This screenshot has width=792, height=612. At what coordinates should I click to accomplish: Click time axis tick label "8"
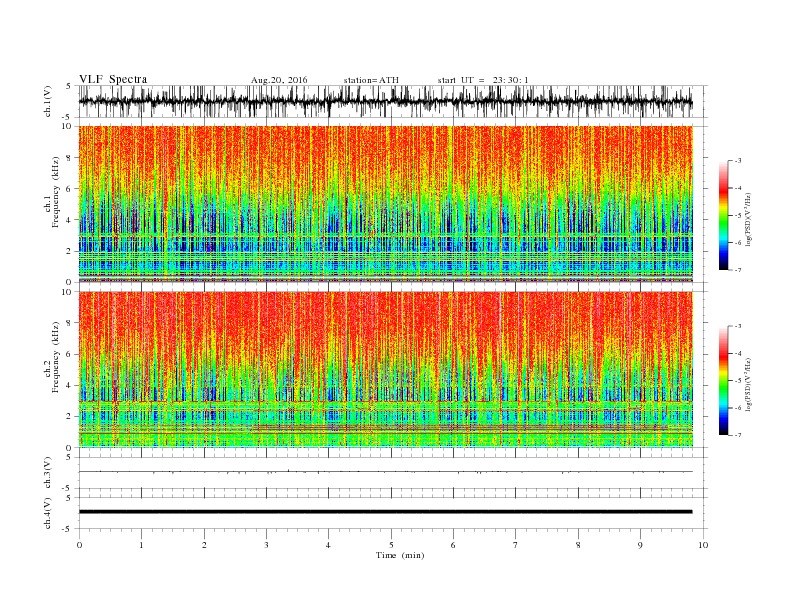[578, 545]
